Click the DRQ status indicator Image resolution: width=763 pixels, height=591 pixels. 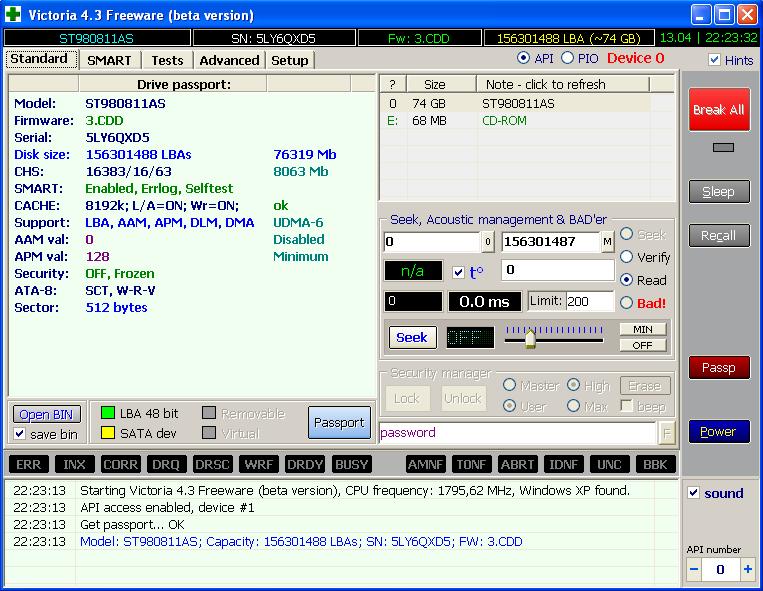(x=166, y=465)
